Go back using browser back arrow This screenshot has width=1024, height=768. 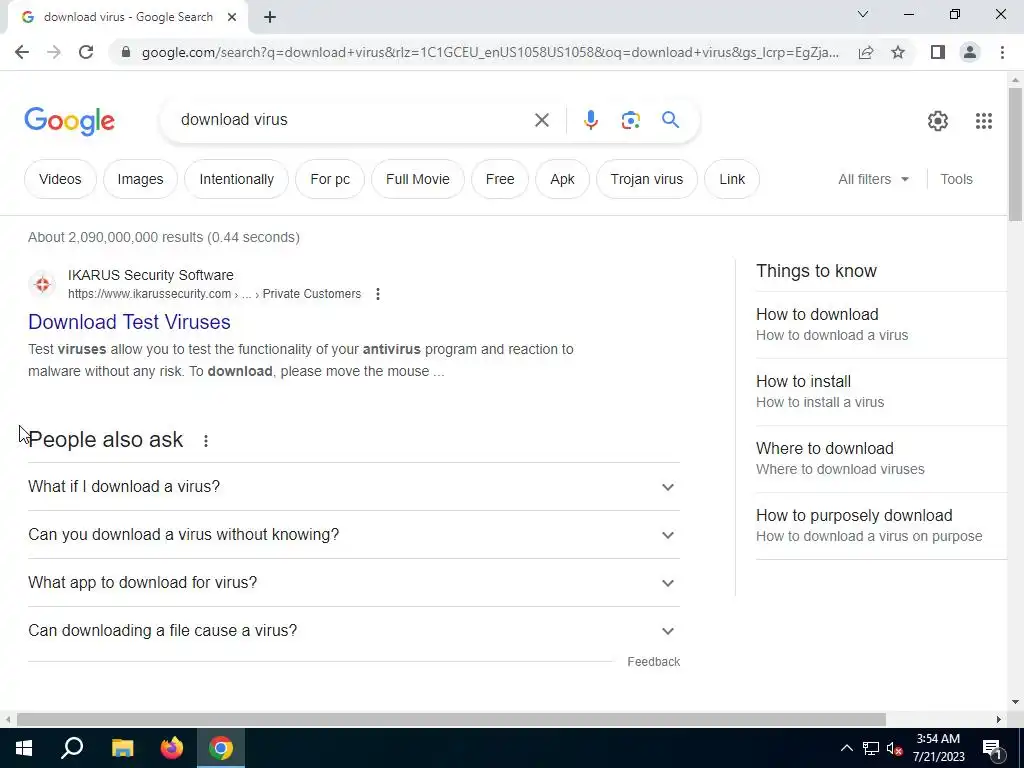22,52
